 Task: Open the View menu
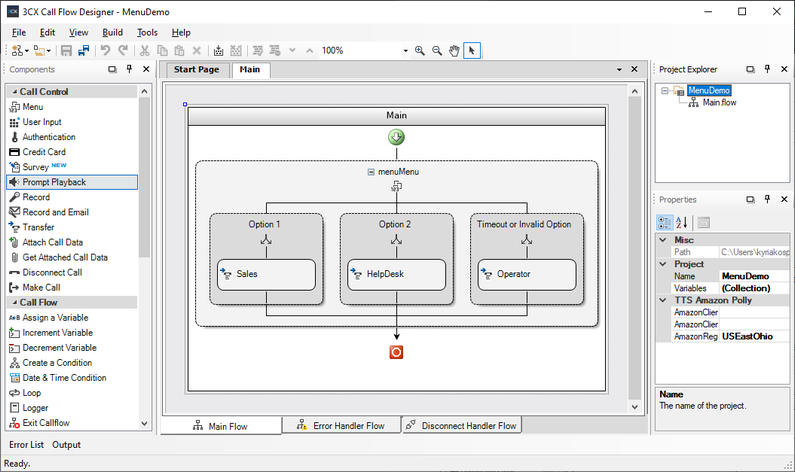(x=78, y=32)
